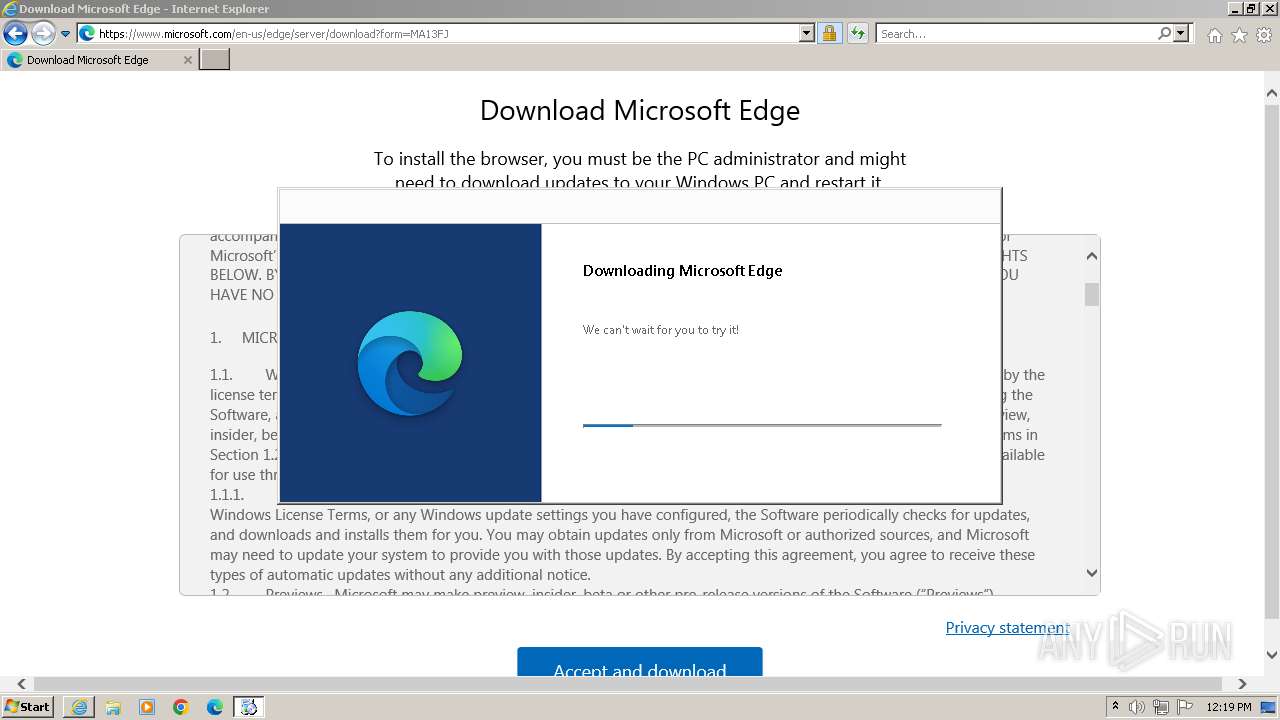Viewport: 1280px width, 720px height.
Task: Restore down the Internet Explorer window
Action: (x=1251, y=9)
